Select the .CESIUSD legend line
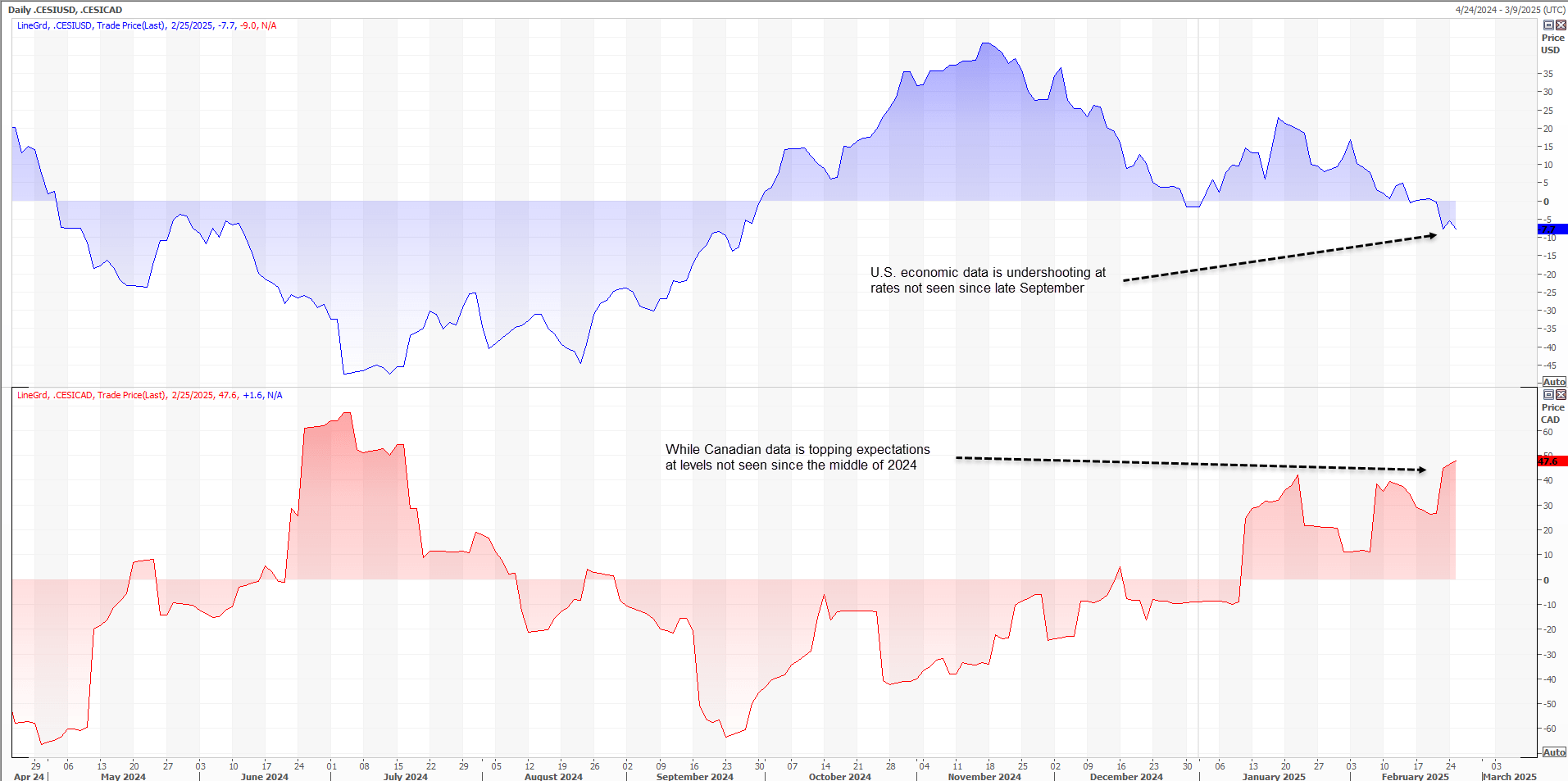Viewport: 1568px width, 781px height. click(147, 25)
